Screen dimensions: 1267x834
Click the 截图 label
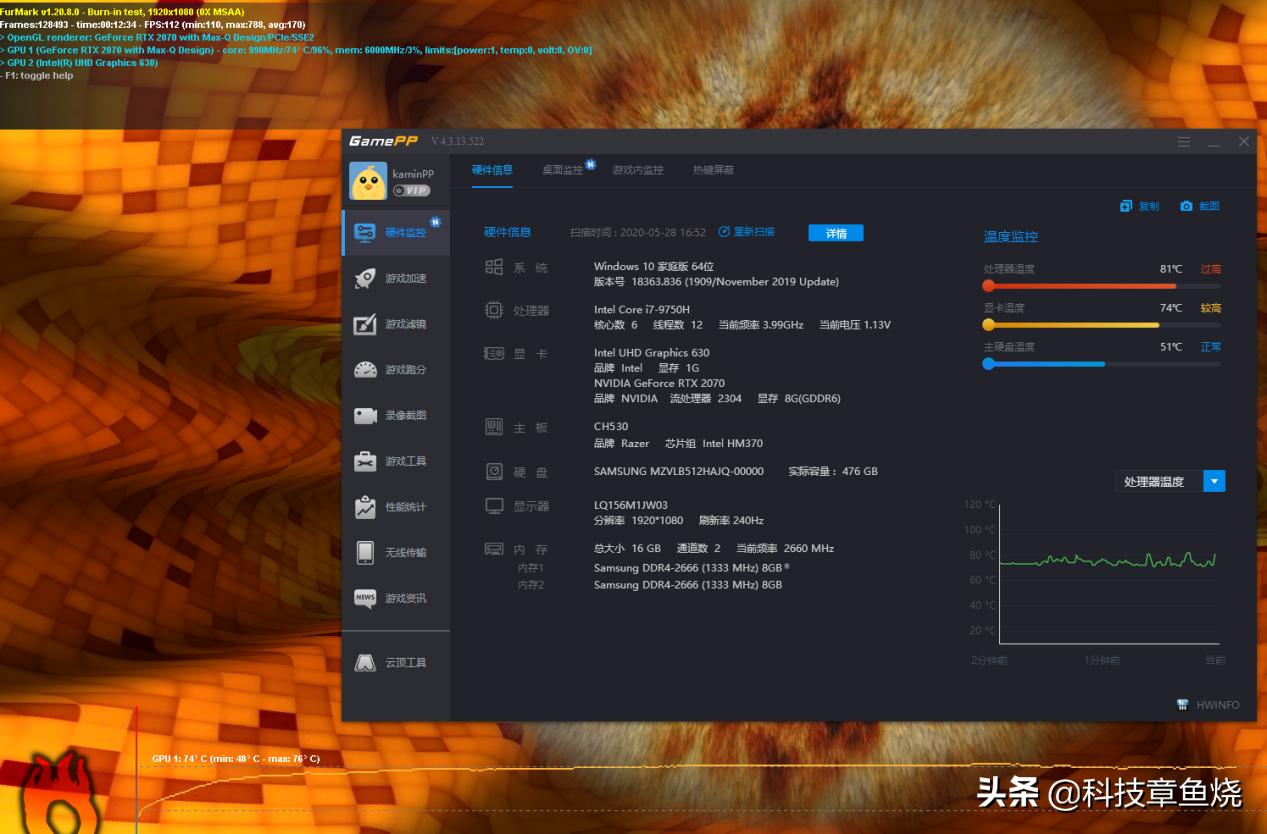tap(1209, 206)
